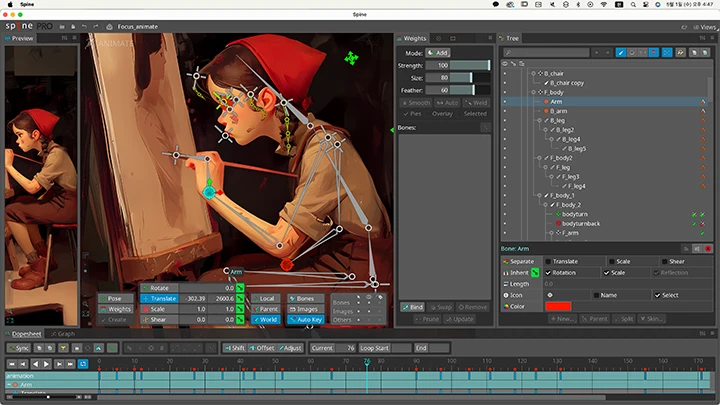Image resolution: width=720 pixels, height=405 pixels.
Task: Open the Views menu at top right
Action: click(x=704, y=27)
